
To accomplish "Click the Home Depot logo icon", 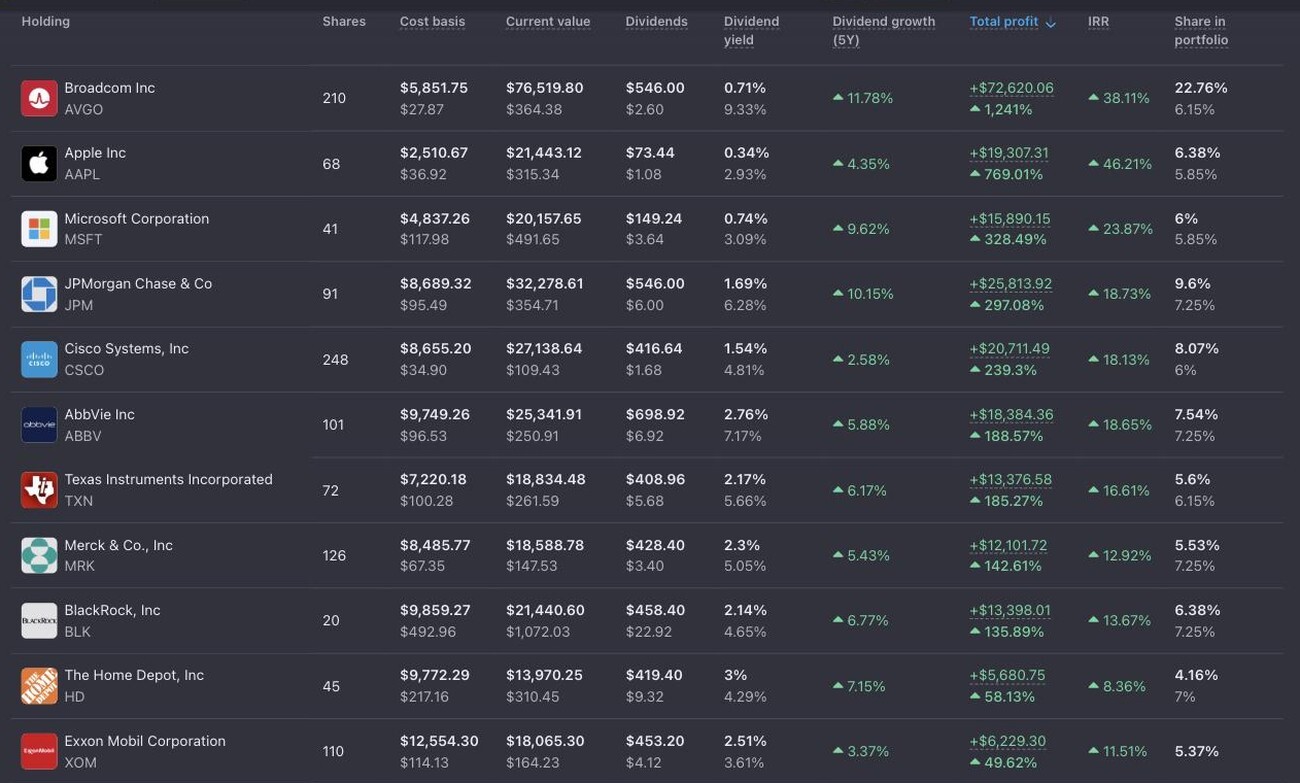I will (x=39, y=686).
